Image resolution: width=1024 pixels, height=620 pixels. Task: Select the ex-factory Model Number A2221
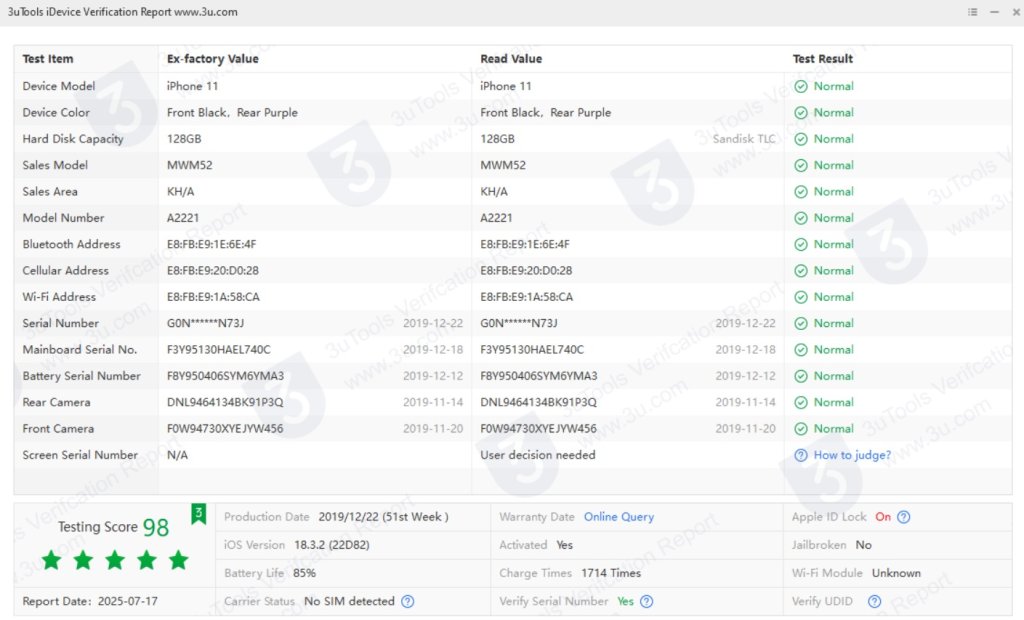pyautogui.click(x=182, y=218)
